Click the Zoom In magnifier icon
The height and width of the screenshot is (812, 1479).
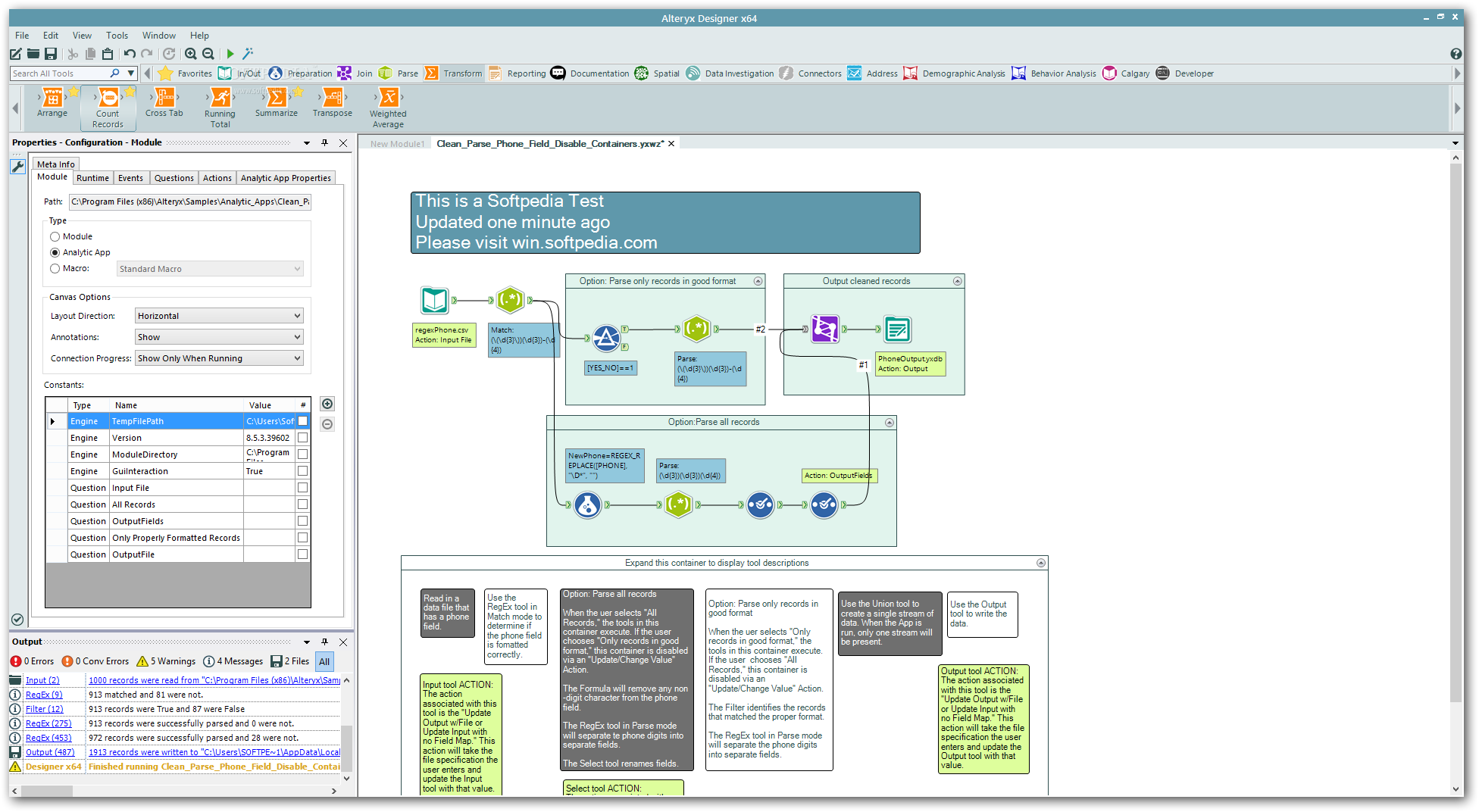[191, 54]
